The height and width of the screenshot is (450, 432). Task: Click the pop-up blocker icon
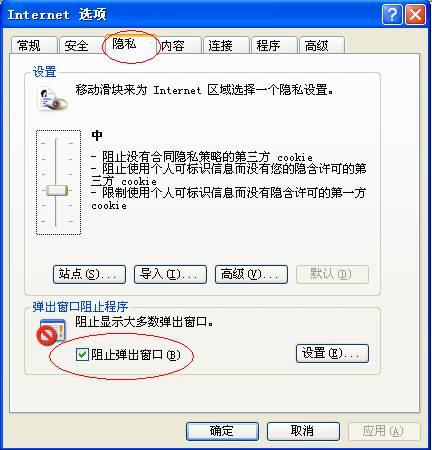51,332
